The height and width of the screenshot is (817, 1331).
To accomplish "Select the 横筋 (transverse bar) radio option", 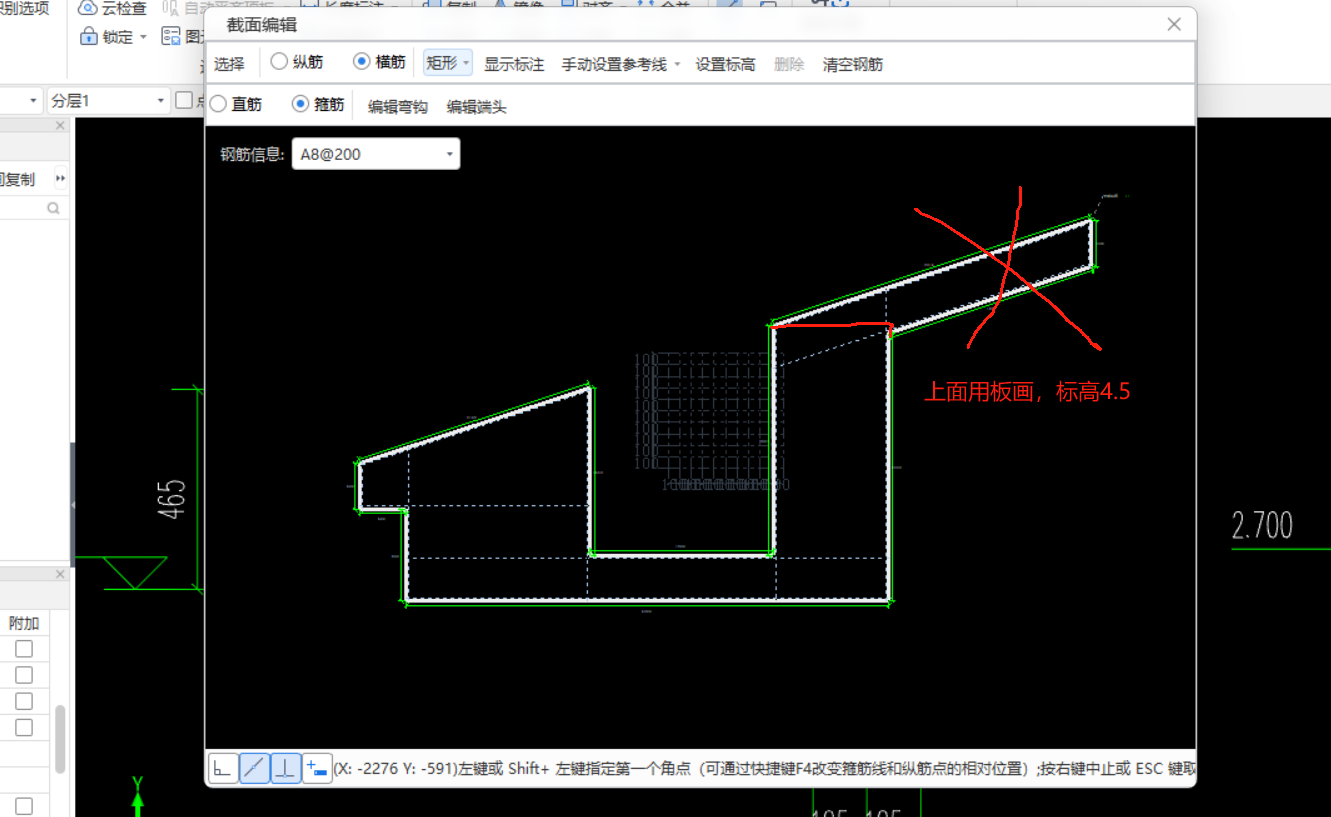I will click(361, 62).
